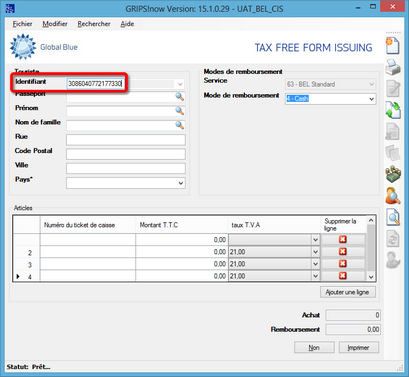409x377 pixels.
Task: Click row 3 Montant T.T.C cell
Action: 182,264
